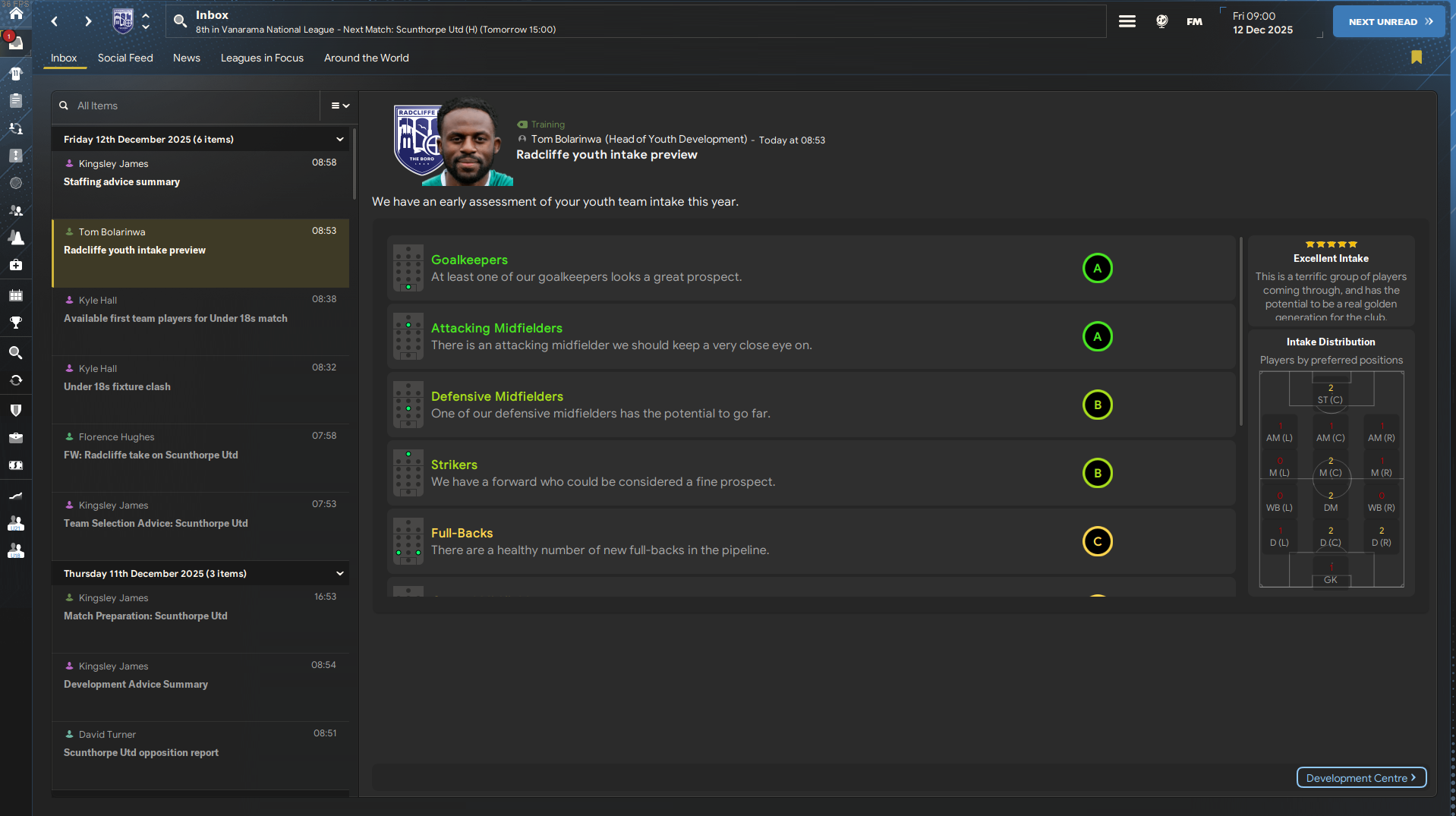Open the Under 18s fixture clash message
This screenshot has width=1456, height=816.
[x=200, y=389]
